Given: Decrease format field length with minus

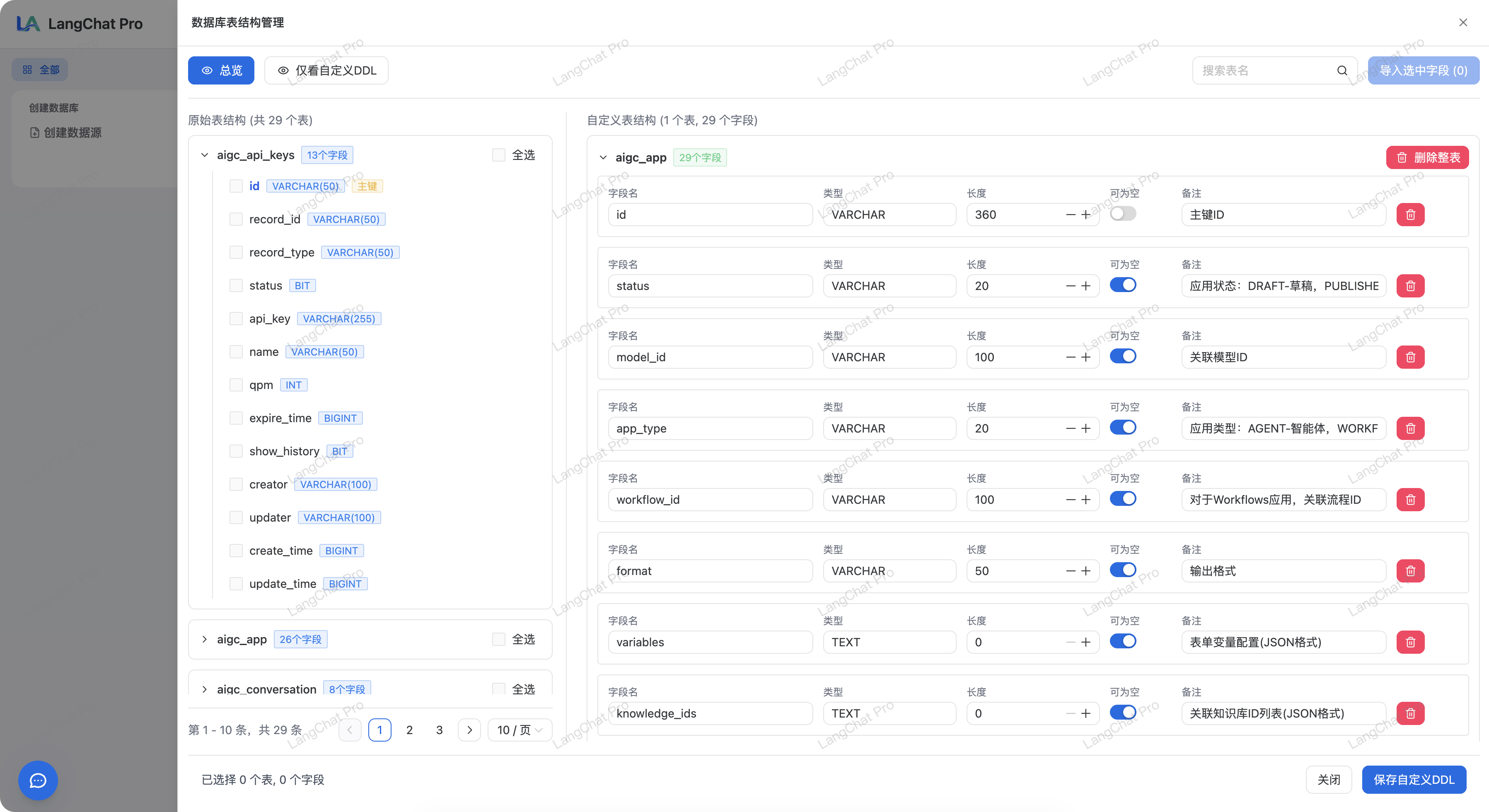Looking at the screenshot, I should tap(1071, 571).
